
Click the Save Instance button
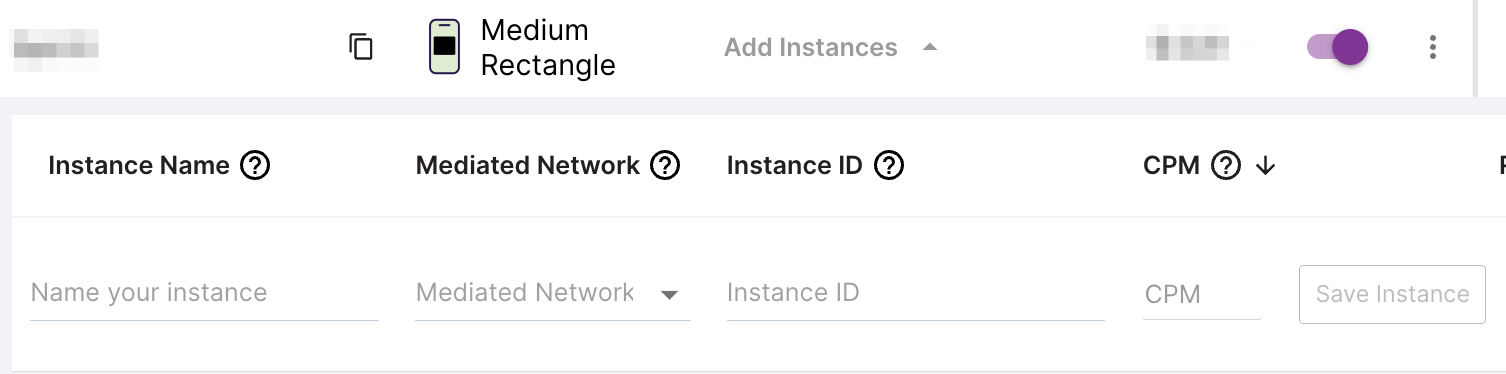pyautogui.click(x=1392, y=294)
